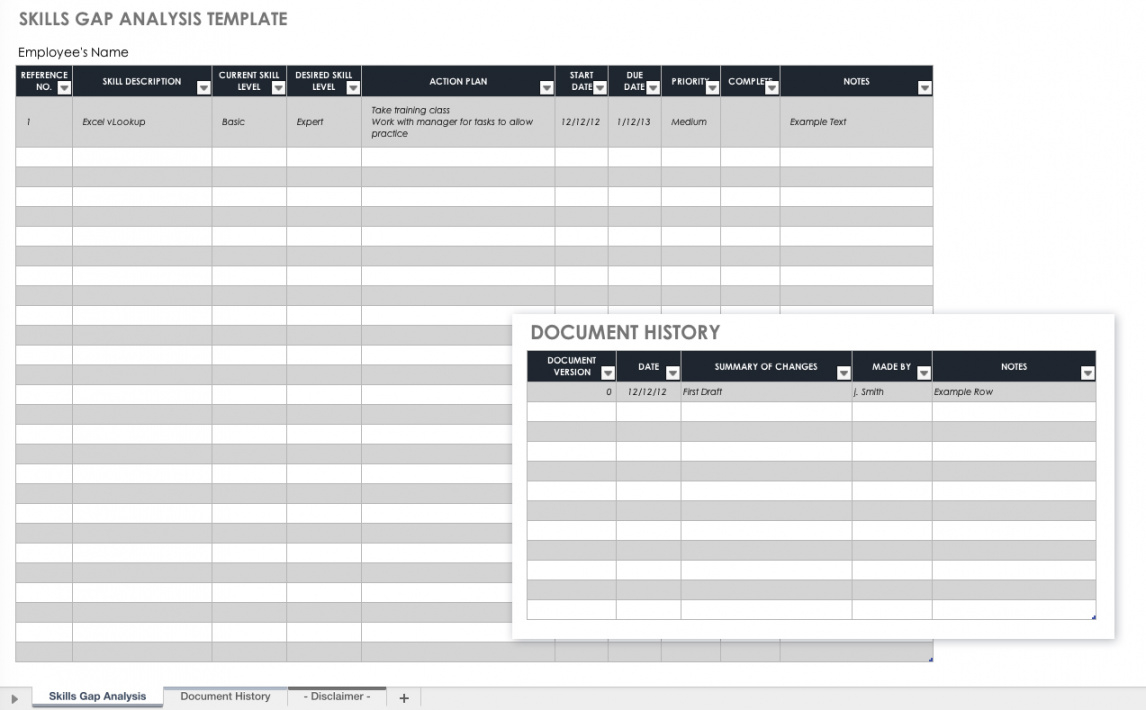Open the Start Date filter dropdown
The image size is (1146, 710).
point(600,88)
